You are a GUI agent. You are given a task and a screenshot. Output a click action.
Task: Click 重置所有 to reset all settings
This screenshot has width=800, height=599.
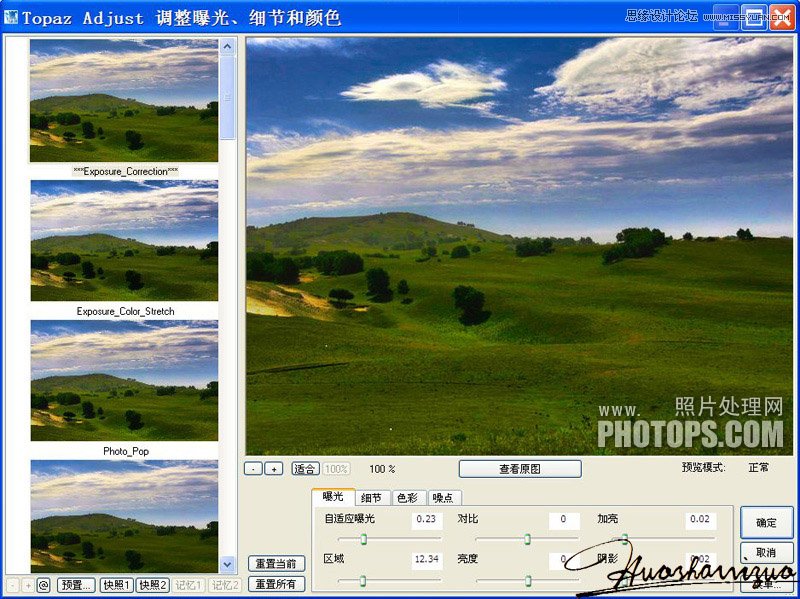tap(276, 584)
